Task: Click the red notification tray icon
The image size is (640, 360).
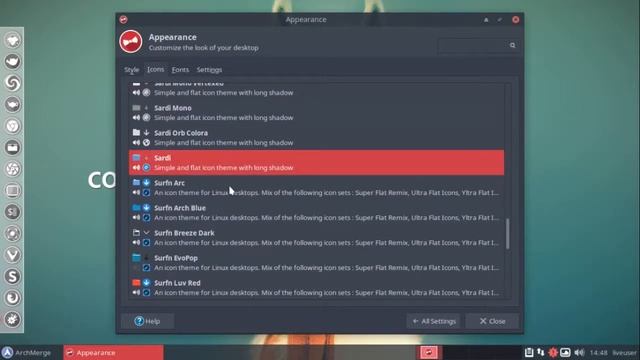Action: click(x=553, y=352)
